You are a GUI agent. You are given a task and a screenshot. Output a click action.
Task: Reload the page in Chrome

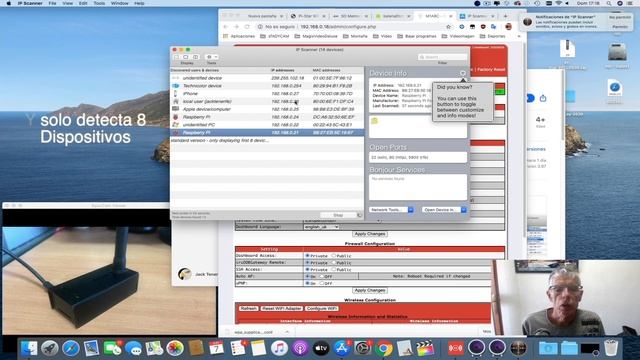[x=247, y=27]
